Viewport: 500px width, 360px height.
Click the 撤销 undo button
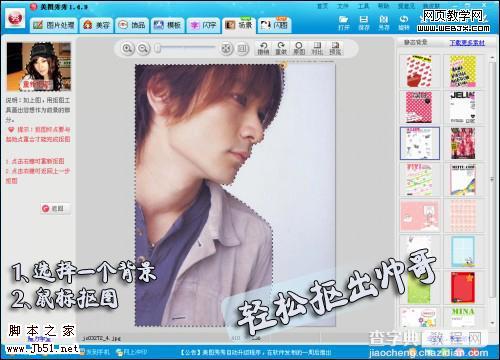click(x=263, y=49)
